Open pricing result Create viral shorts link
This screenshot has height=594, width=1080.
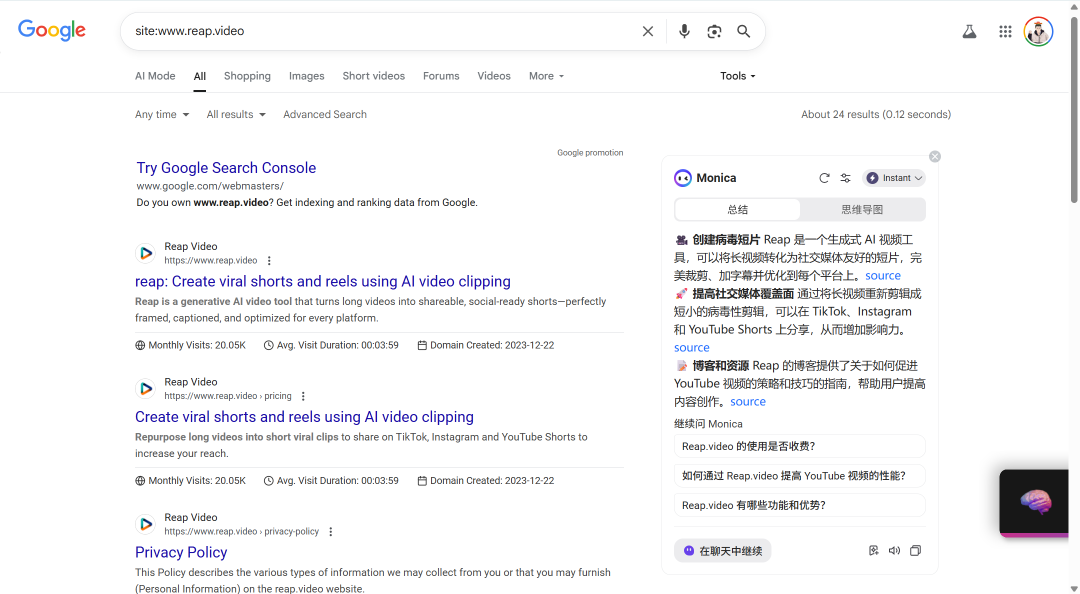point(304,417)
